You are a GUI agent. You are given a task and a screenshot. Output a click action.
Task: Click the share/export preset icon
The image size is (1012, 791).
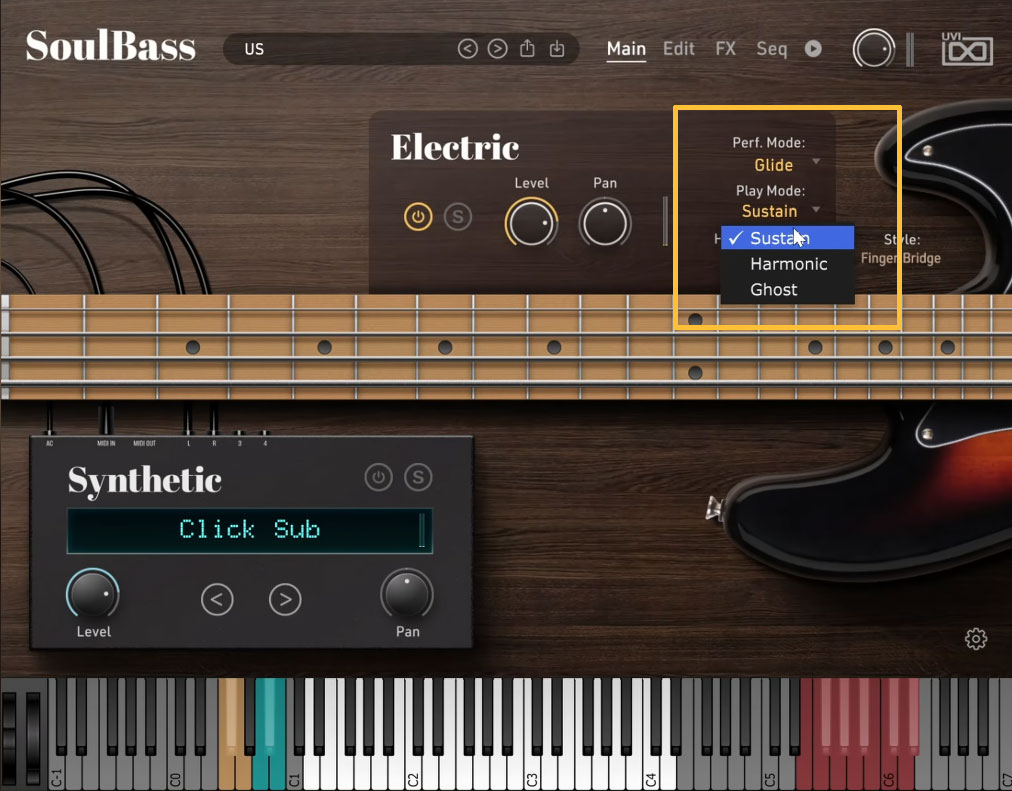coord(527,48)
